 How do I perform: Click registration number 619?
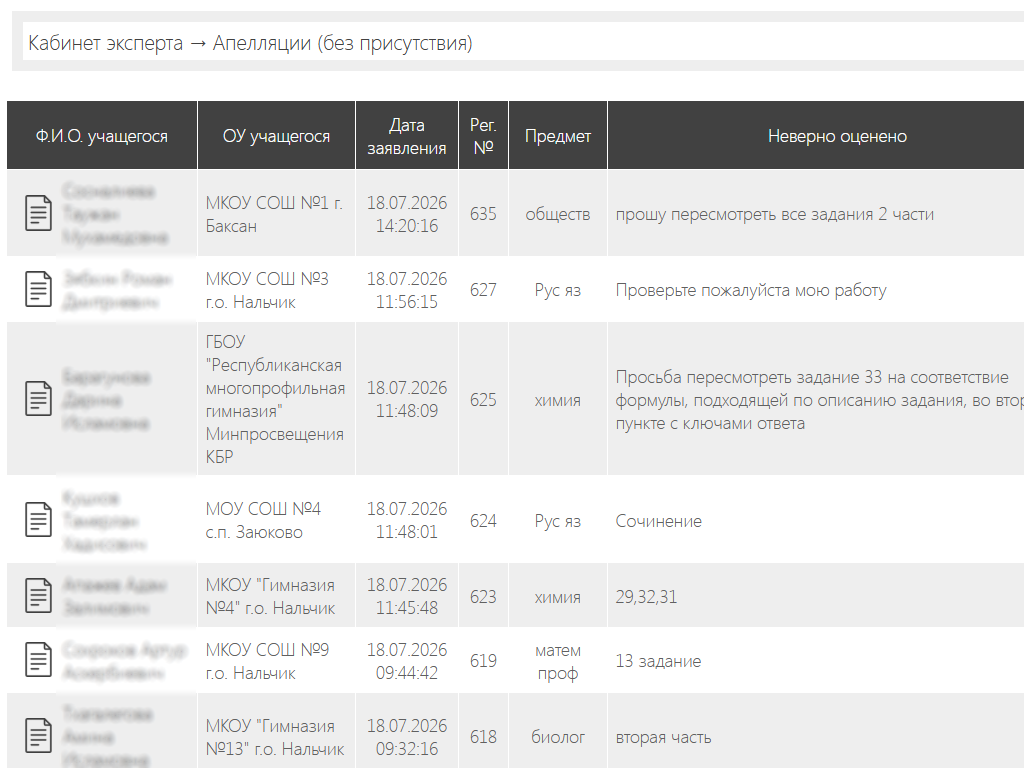pos(483,661)
